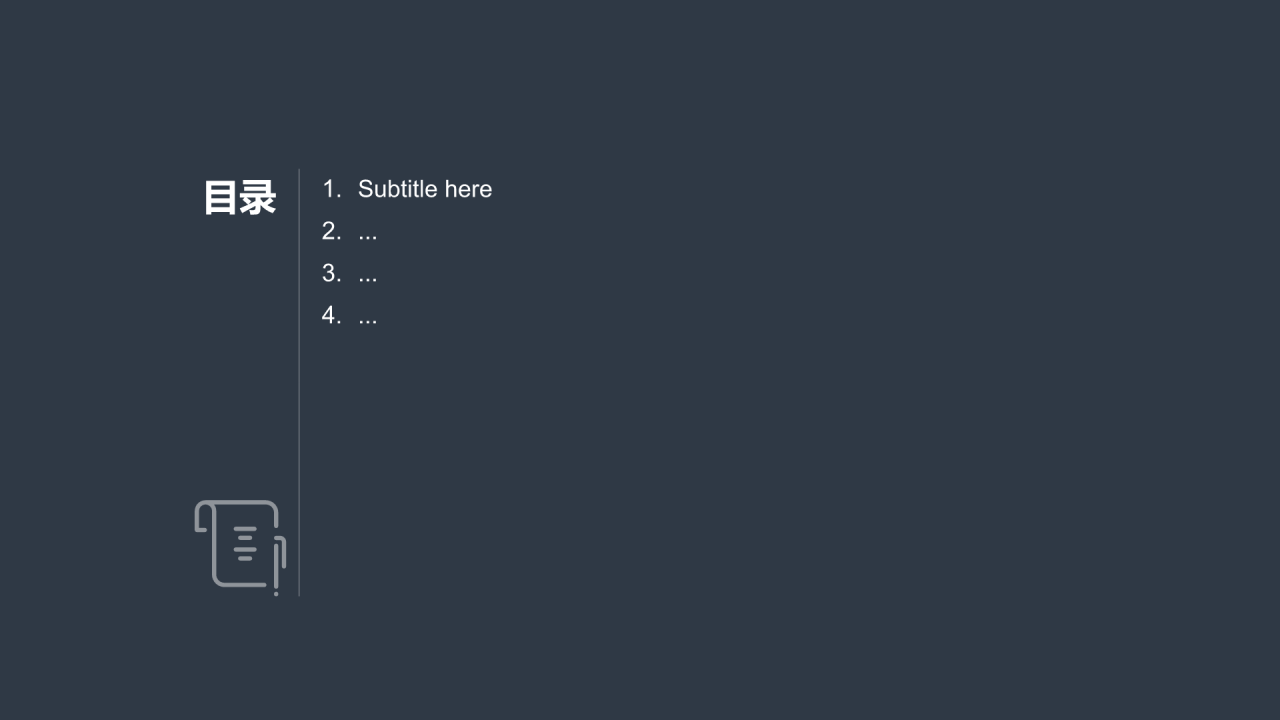Select the "Subtitle here" list item

pyautogui.click(x=407, y=189)
